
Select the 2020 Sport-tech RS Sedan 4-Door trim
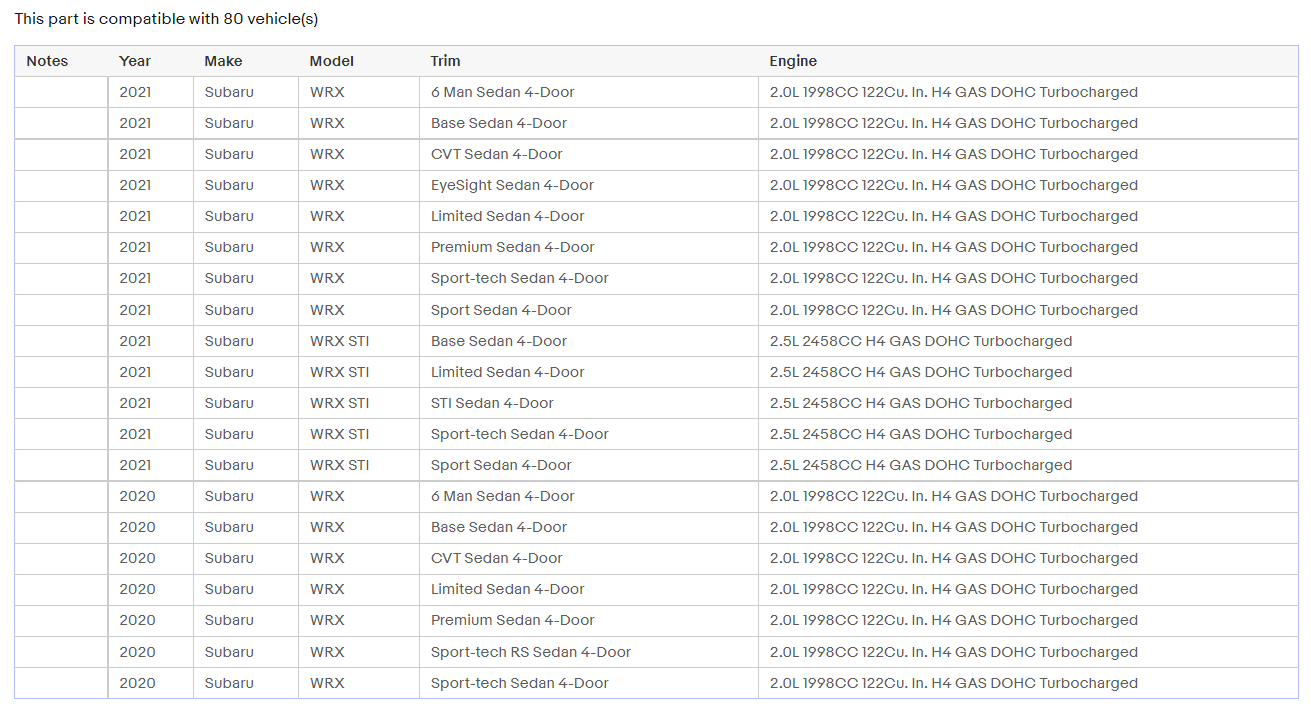coord(589,652)
